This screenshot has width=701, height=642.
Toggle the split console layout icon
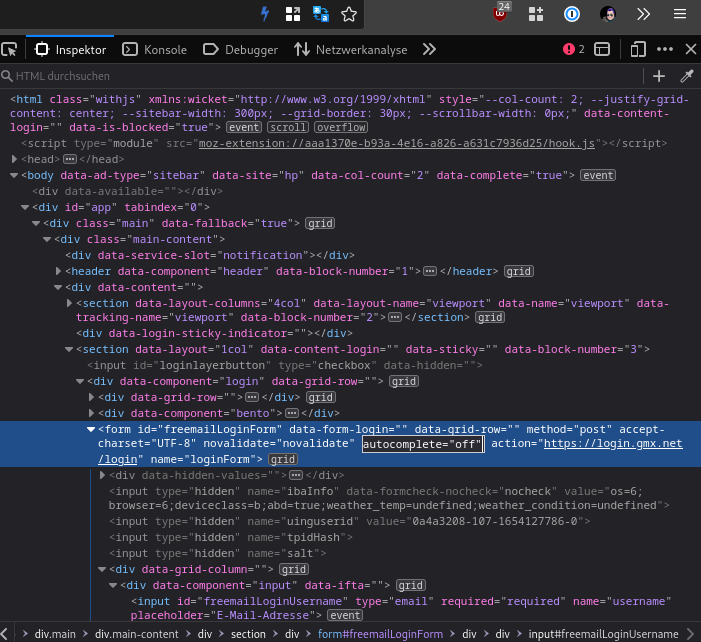(602, 49)
